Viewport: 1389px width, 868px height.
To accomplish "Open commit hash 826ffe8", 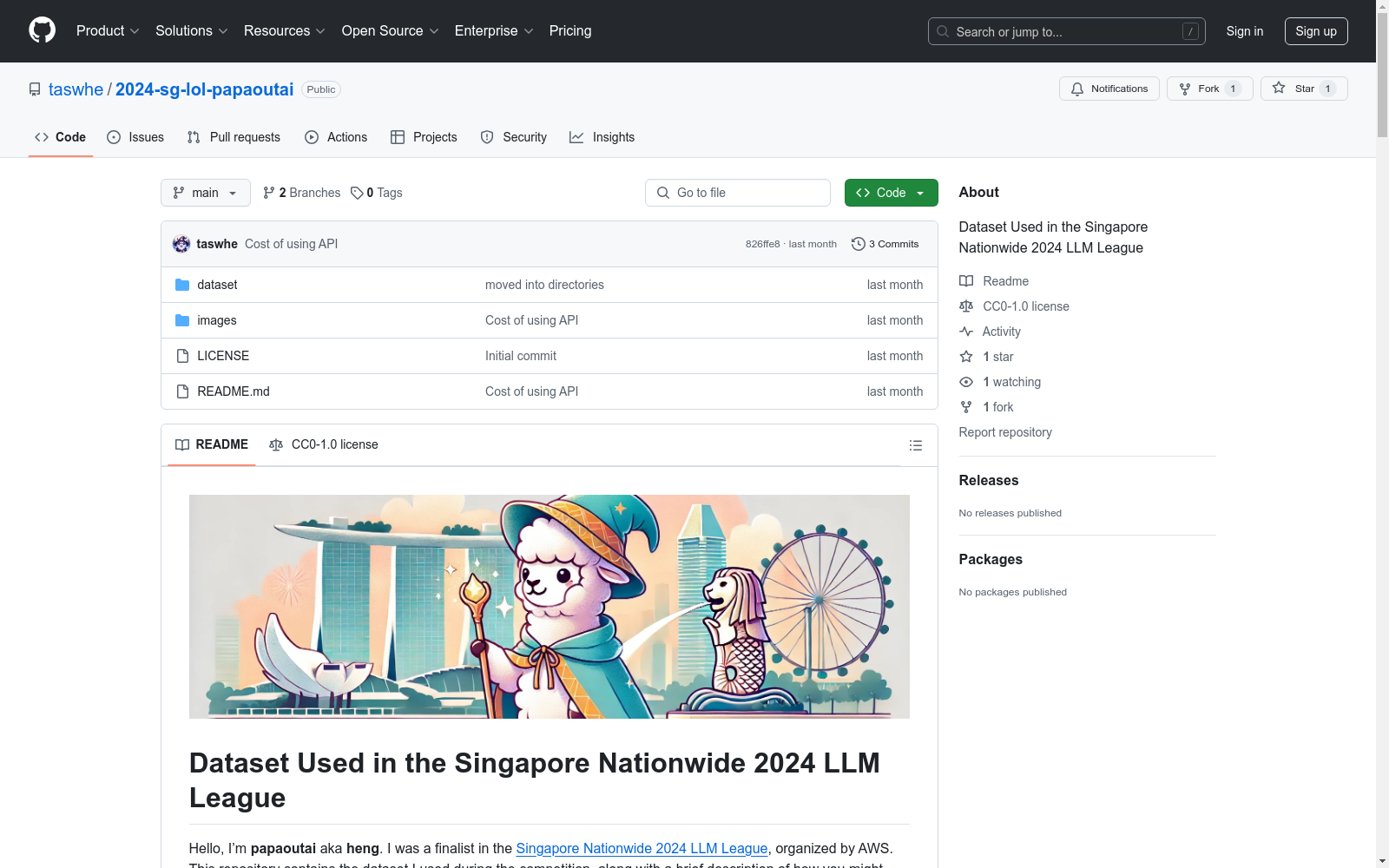I will click(762, 244).
